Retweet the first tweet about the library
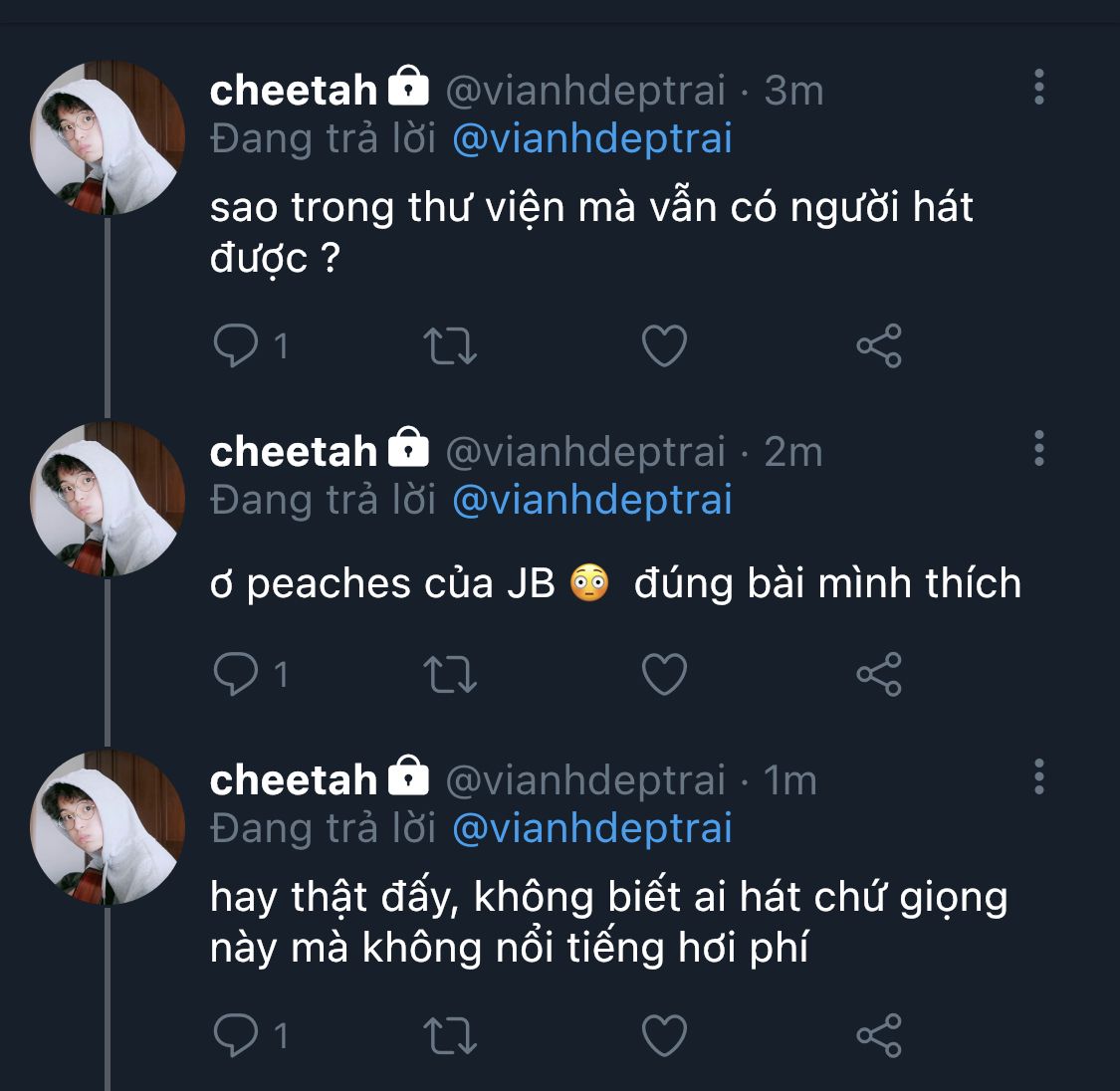Image resolution: width=1120 pixels, height=1091 pixels. click(450, 346)
